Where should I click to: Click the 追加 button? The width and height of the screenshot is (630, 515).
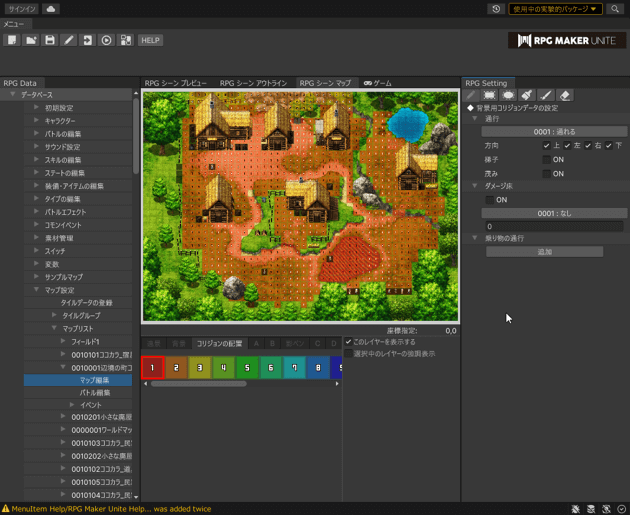[x=544, y=252]
